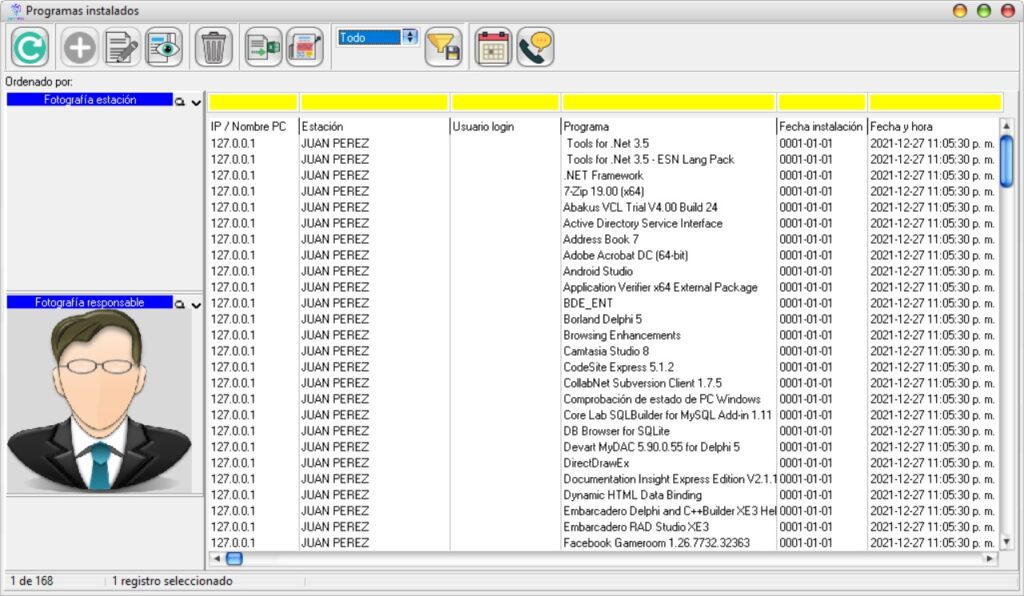
Task: Focus the yellow filter box above Fecha instalación
Action: (x=822, y=102)
